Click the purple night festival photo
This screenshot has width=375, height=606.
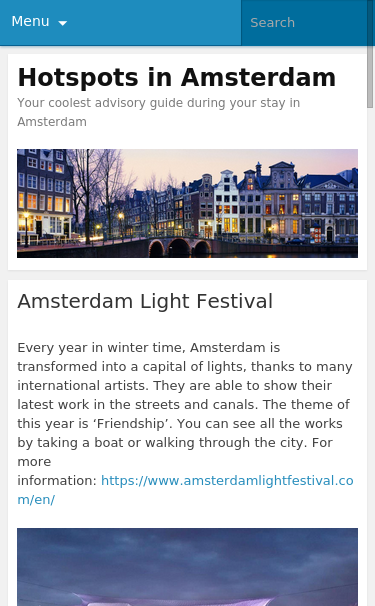(x=188, y=567)
